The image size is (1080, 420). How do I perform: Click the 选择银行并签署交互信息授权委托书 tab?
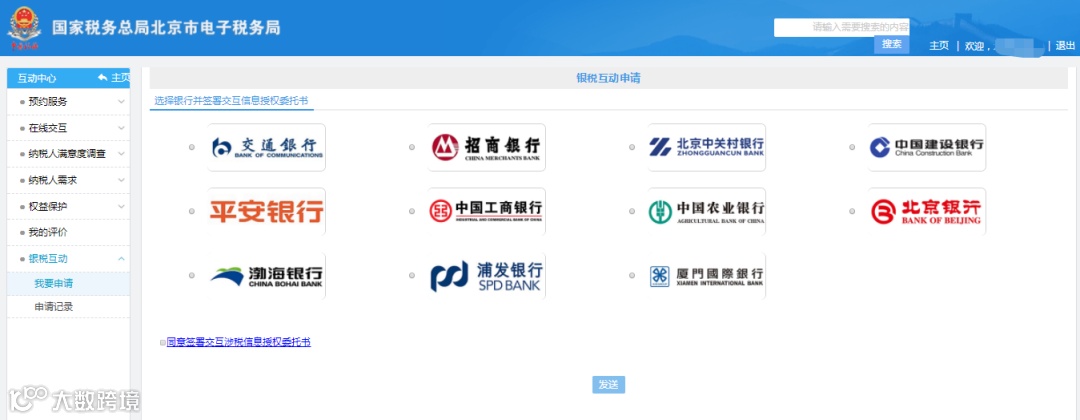pos(231,101)
